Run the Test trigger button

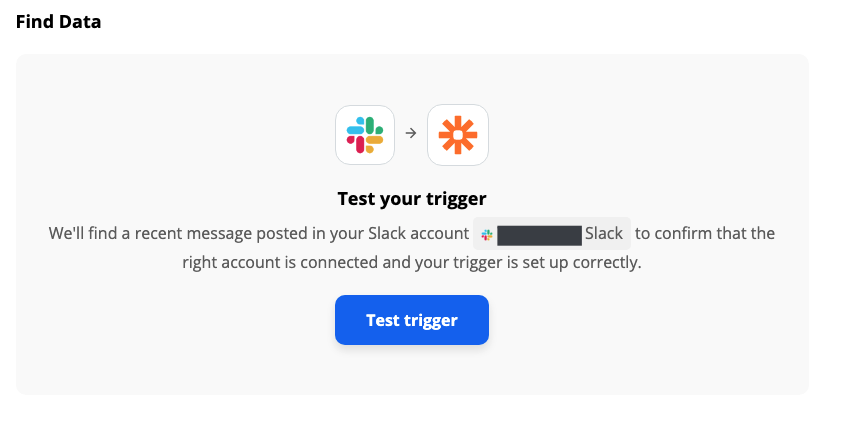coord(412,320)
